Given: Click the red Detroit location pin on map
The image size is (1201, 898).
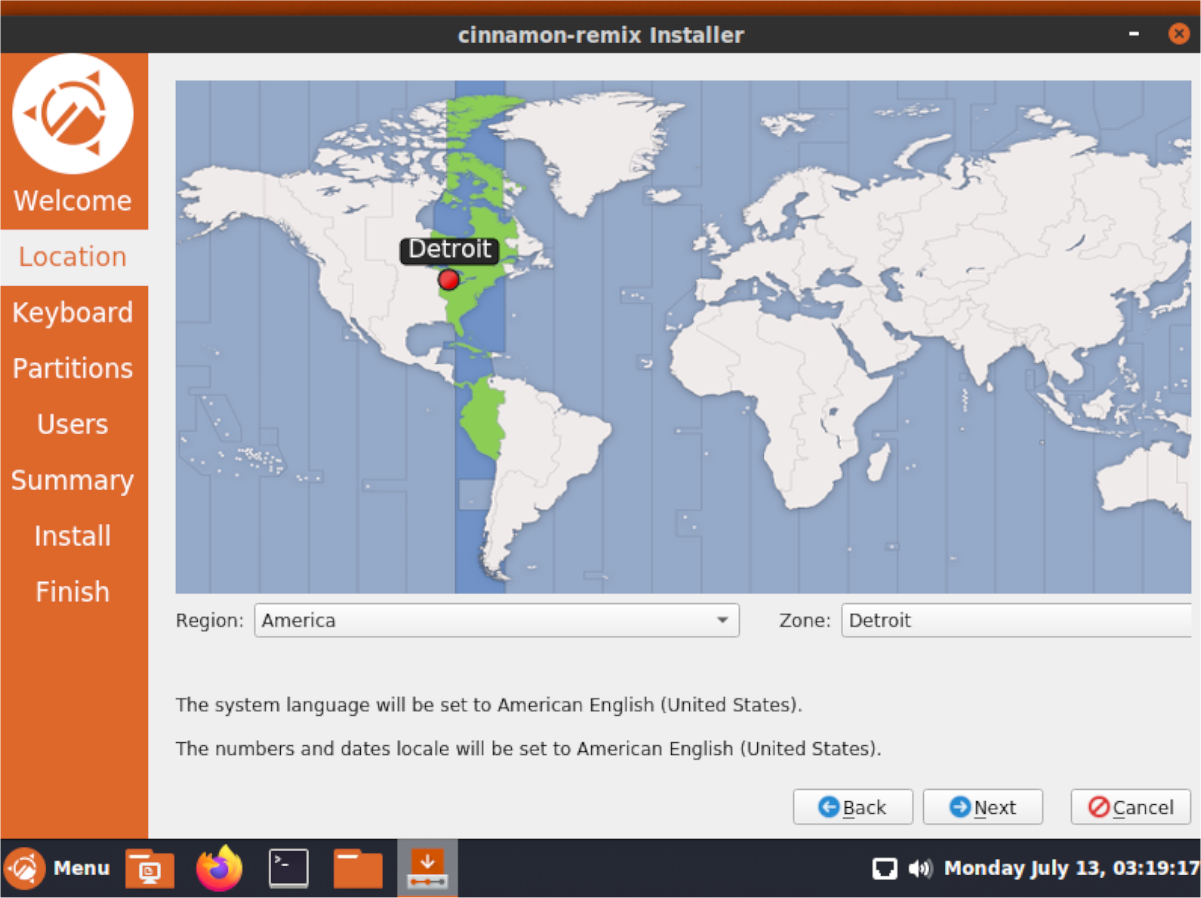Looking at the screenshot, I should pos(449,280).
